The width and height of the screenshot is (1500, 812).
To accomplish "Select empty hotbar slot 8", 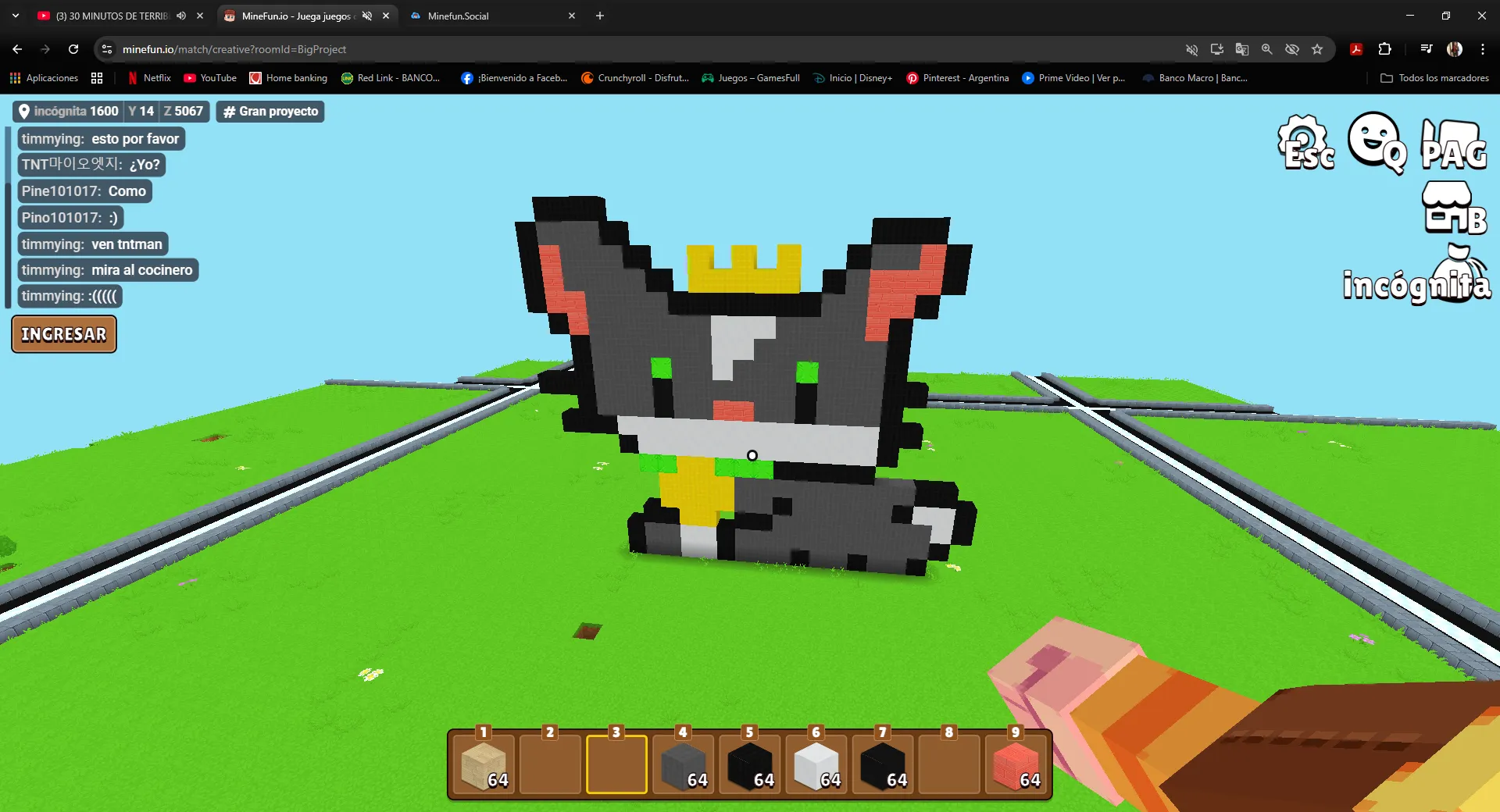I will point(948,765).
